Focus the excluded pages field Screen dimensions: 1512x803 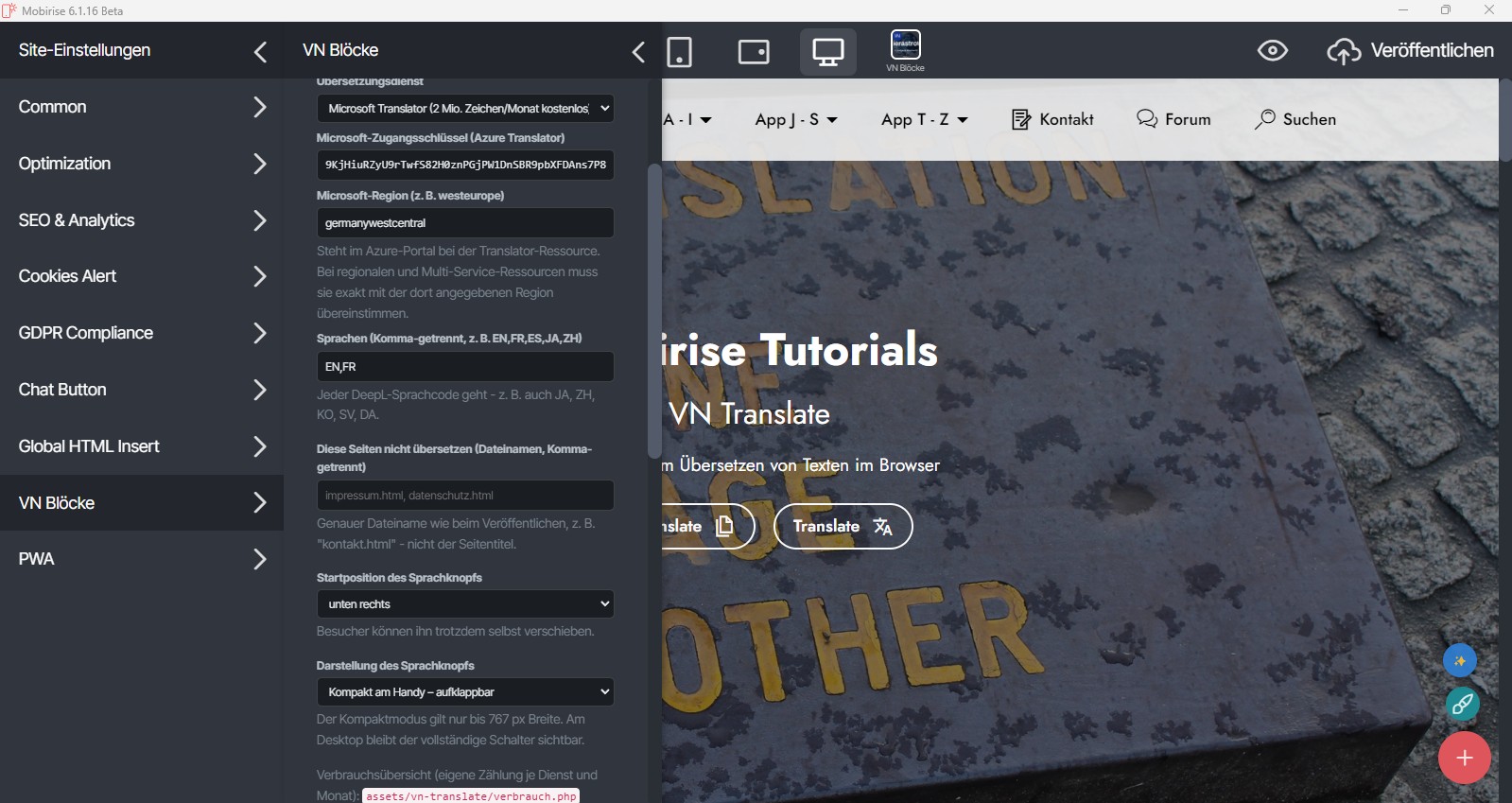click(x=465, y=496)
